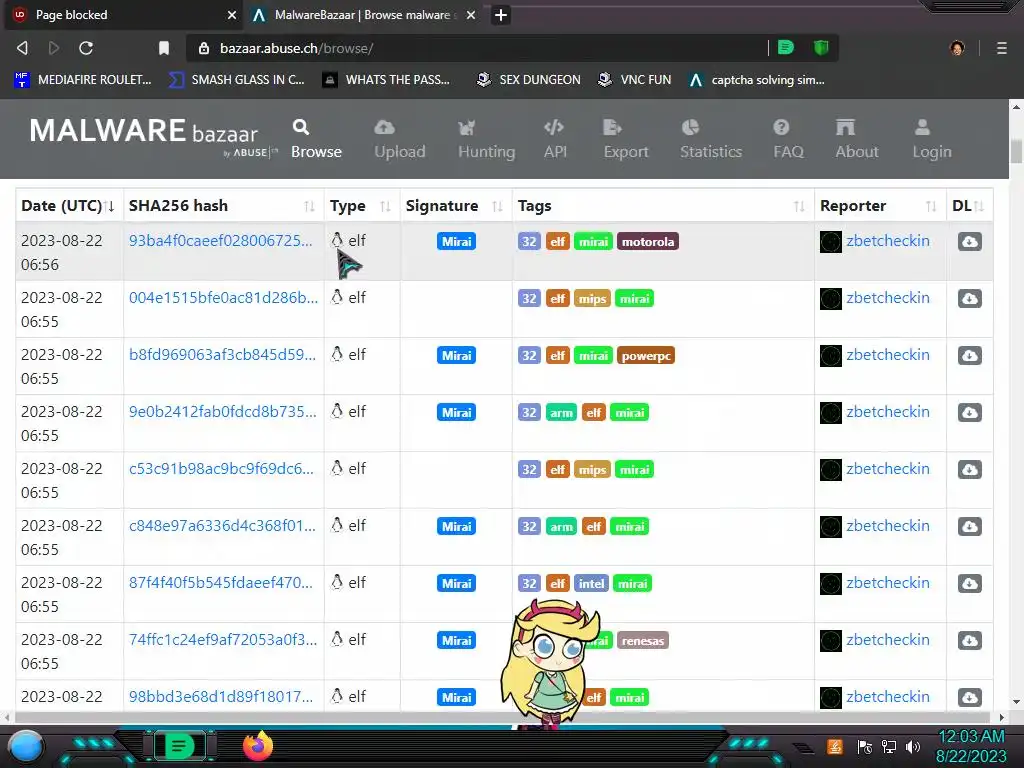Open the Statistics pie chart icon
This screenshot has width=1024, height=768.
[x=690, y=127]
